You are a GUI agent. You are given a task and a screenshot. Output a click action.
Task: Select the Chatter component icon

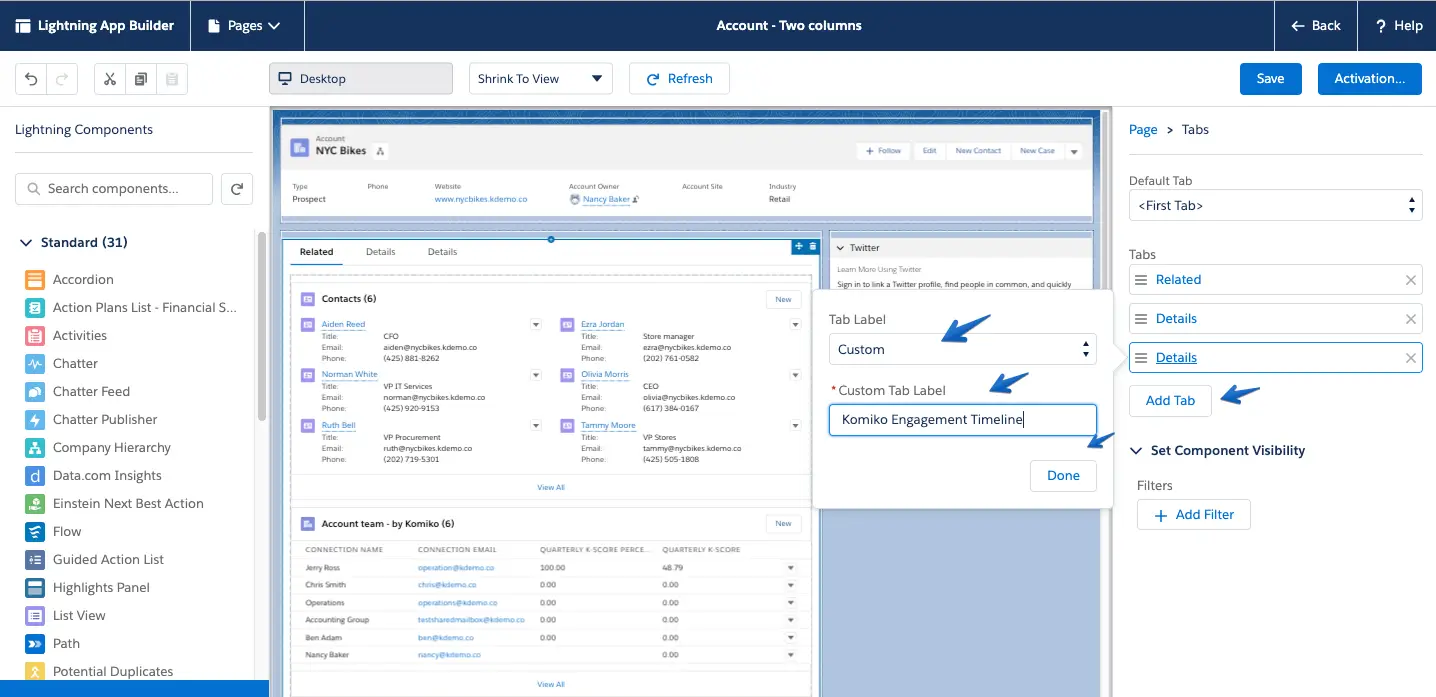[x=35, y=364]
